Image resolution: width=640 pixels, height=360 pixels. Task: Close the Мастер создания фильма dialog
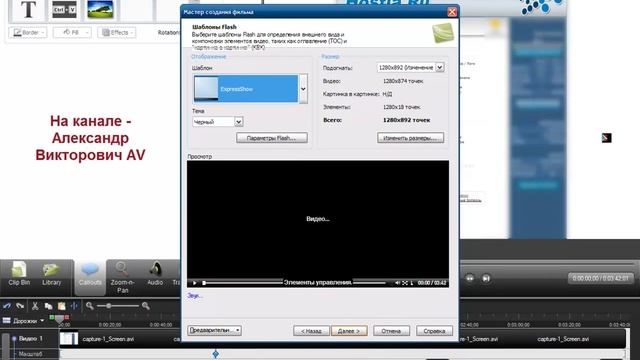(452, 12)
